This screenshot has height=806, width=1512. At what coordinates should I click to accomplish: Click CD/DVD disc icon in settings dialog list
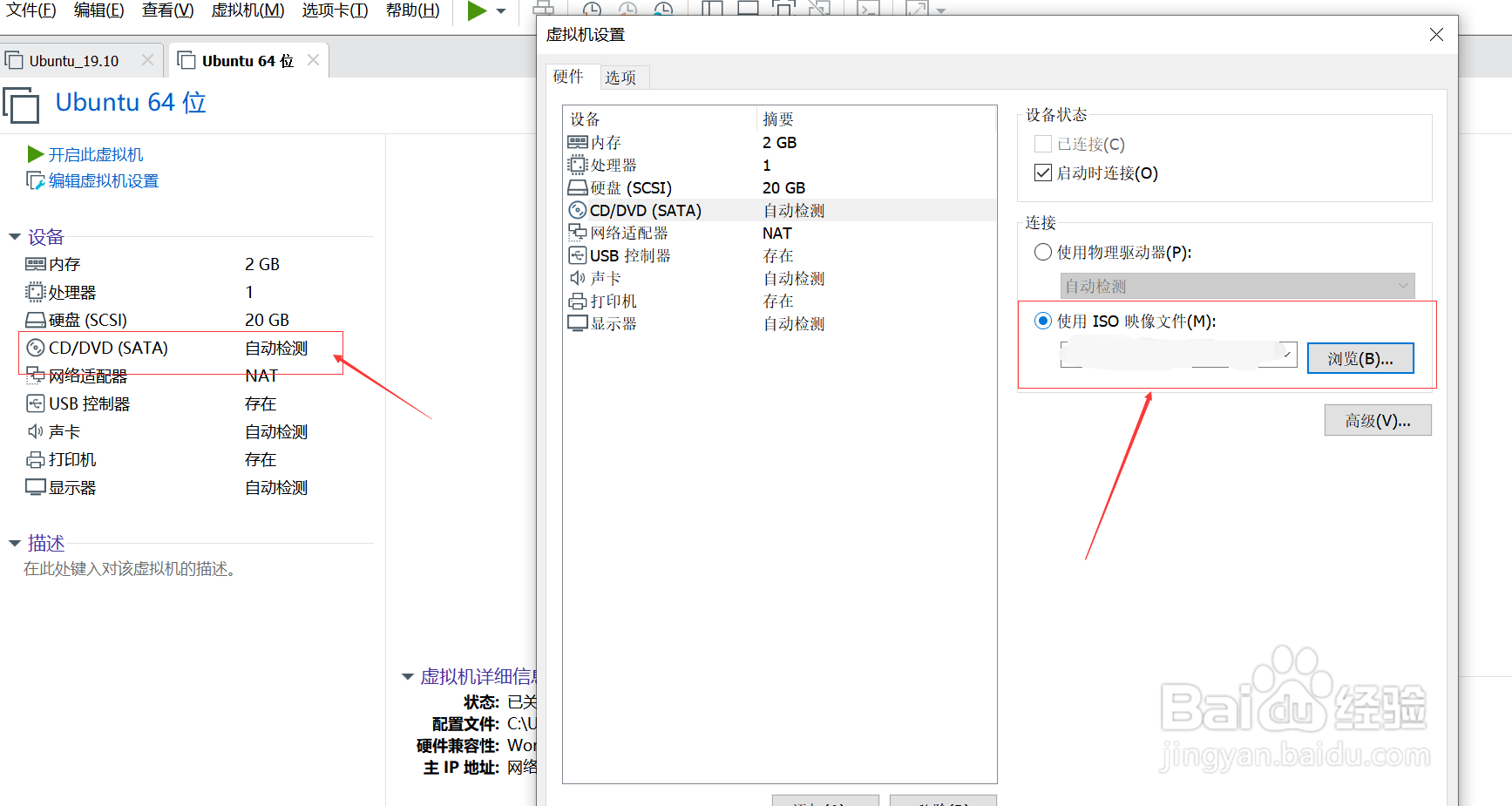(577, 210)
